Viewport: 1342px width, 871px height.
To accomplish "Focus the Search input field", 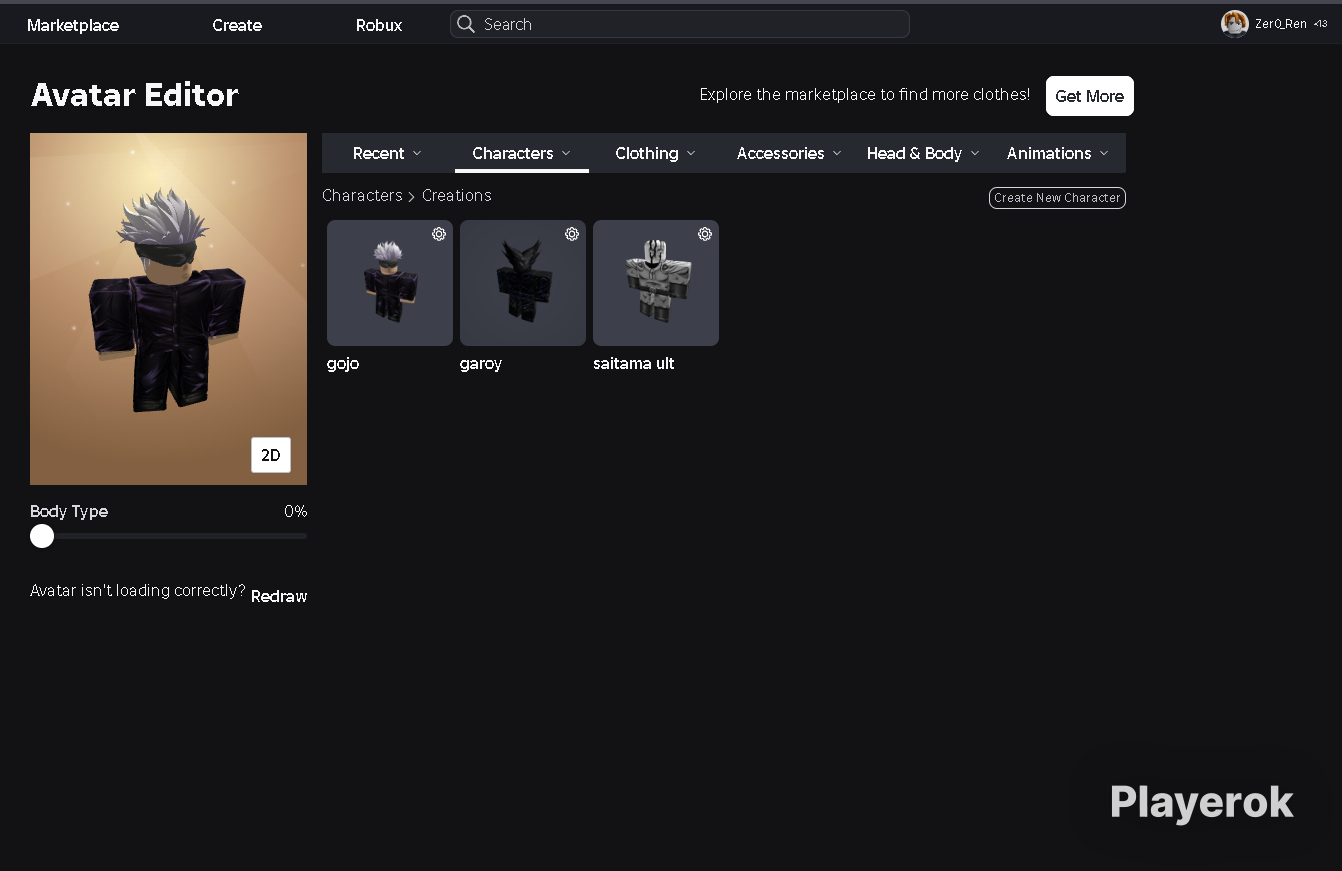I will (x=680, y=24).
